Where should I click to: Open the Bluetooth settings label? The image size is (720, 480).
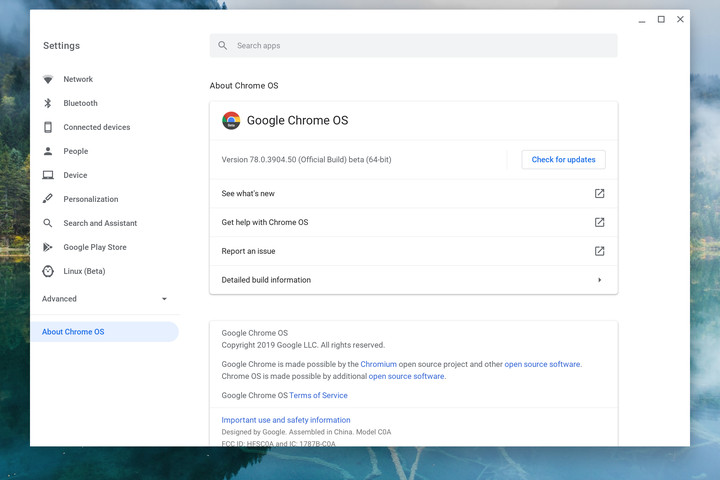click(x=80, y=103)
